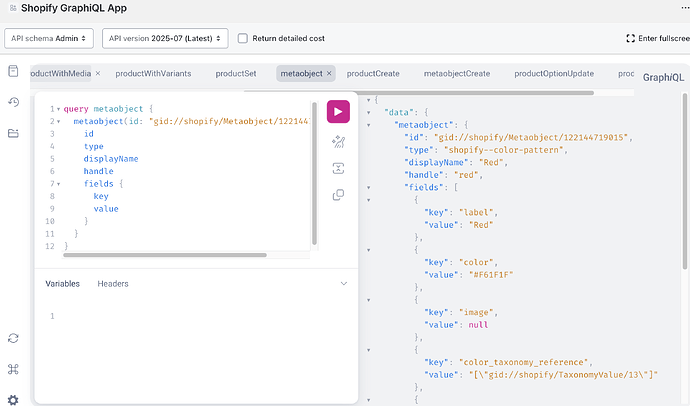This screenshot has width=690, height=406.
Task: Switch to the productWithMedia tab
Action: click(60, 73)
